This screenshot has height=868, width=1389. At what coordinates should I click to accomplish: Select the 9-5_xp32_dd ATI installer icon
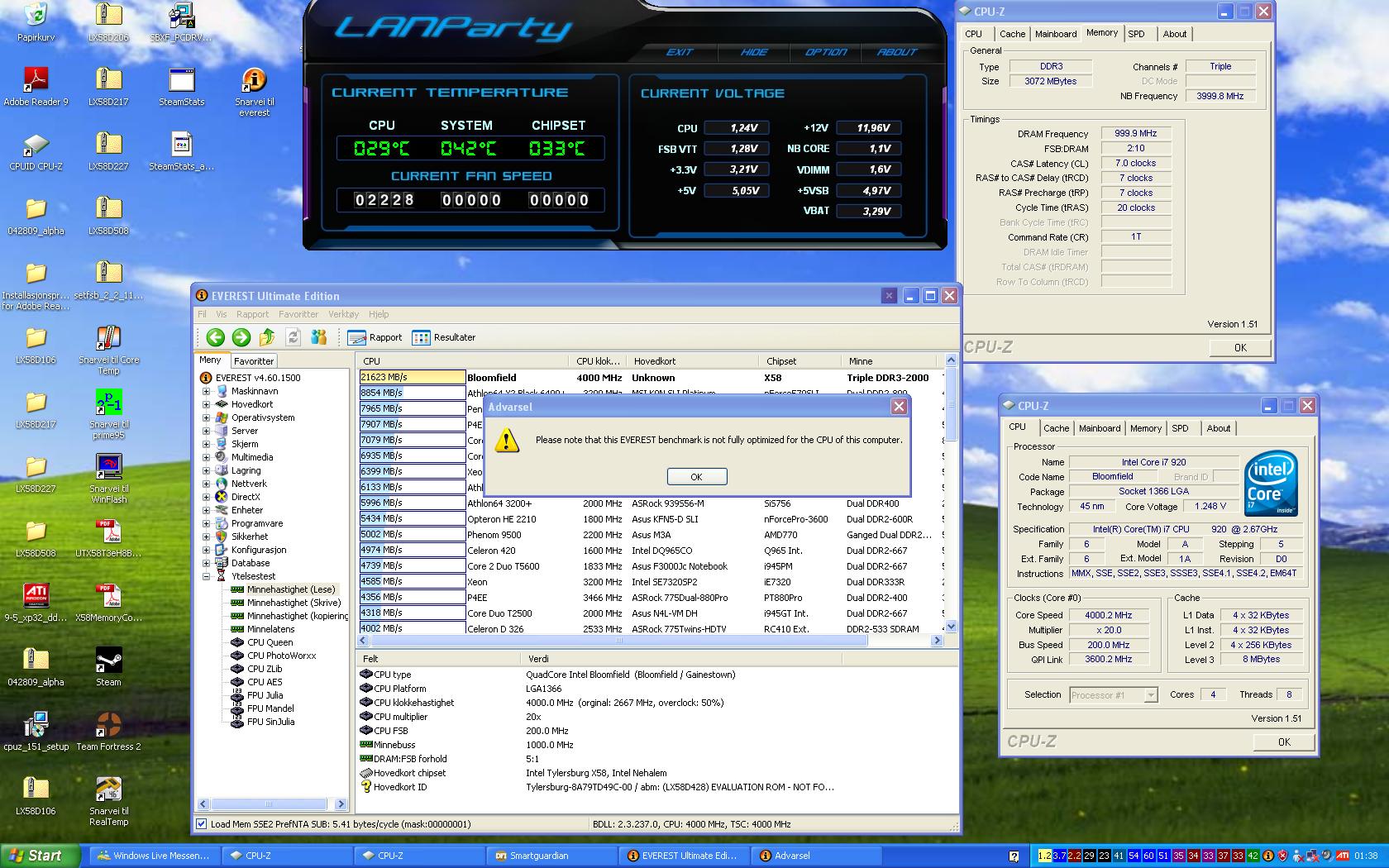[x=36, y=603]
